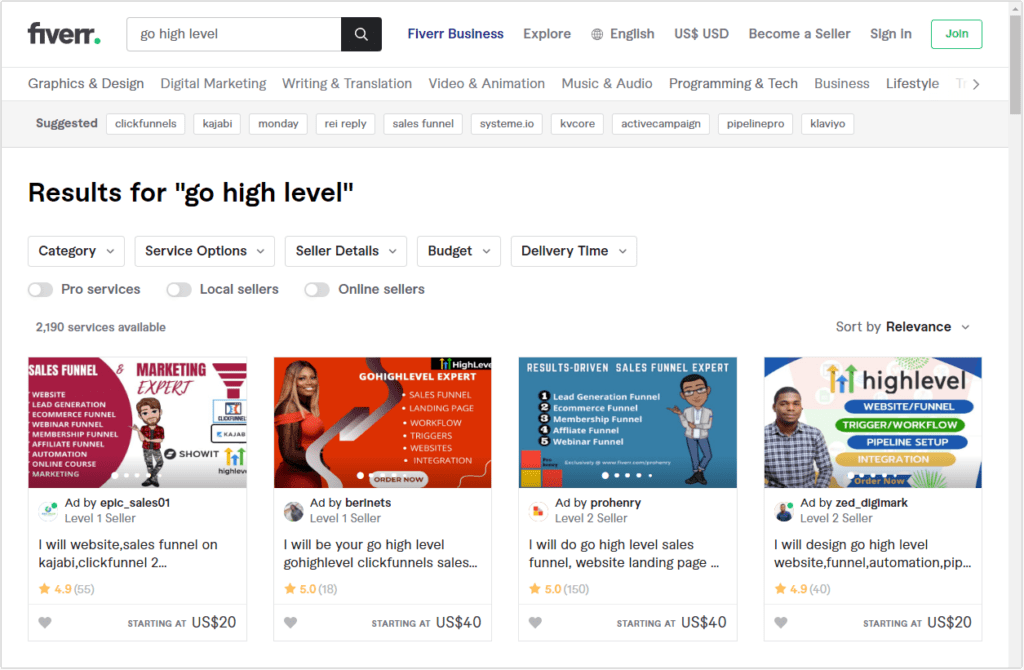Click the search magnifier button
Screen dimensions: 1024x670
361,34
